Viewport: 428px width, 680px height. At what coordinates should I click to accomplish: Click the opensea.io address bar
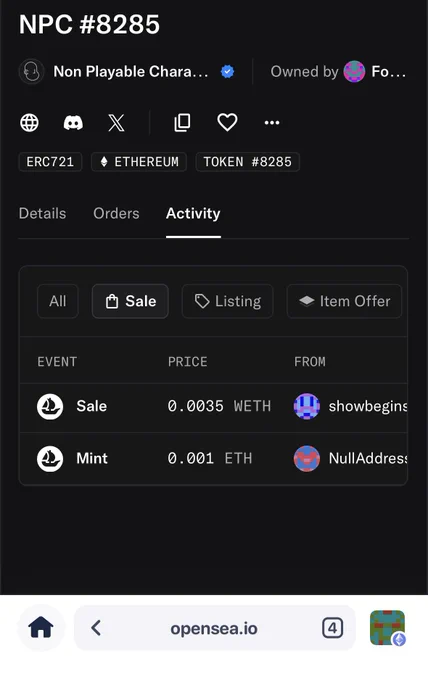coord(214,628)
